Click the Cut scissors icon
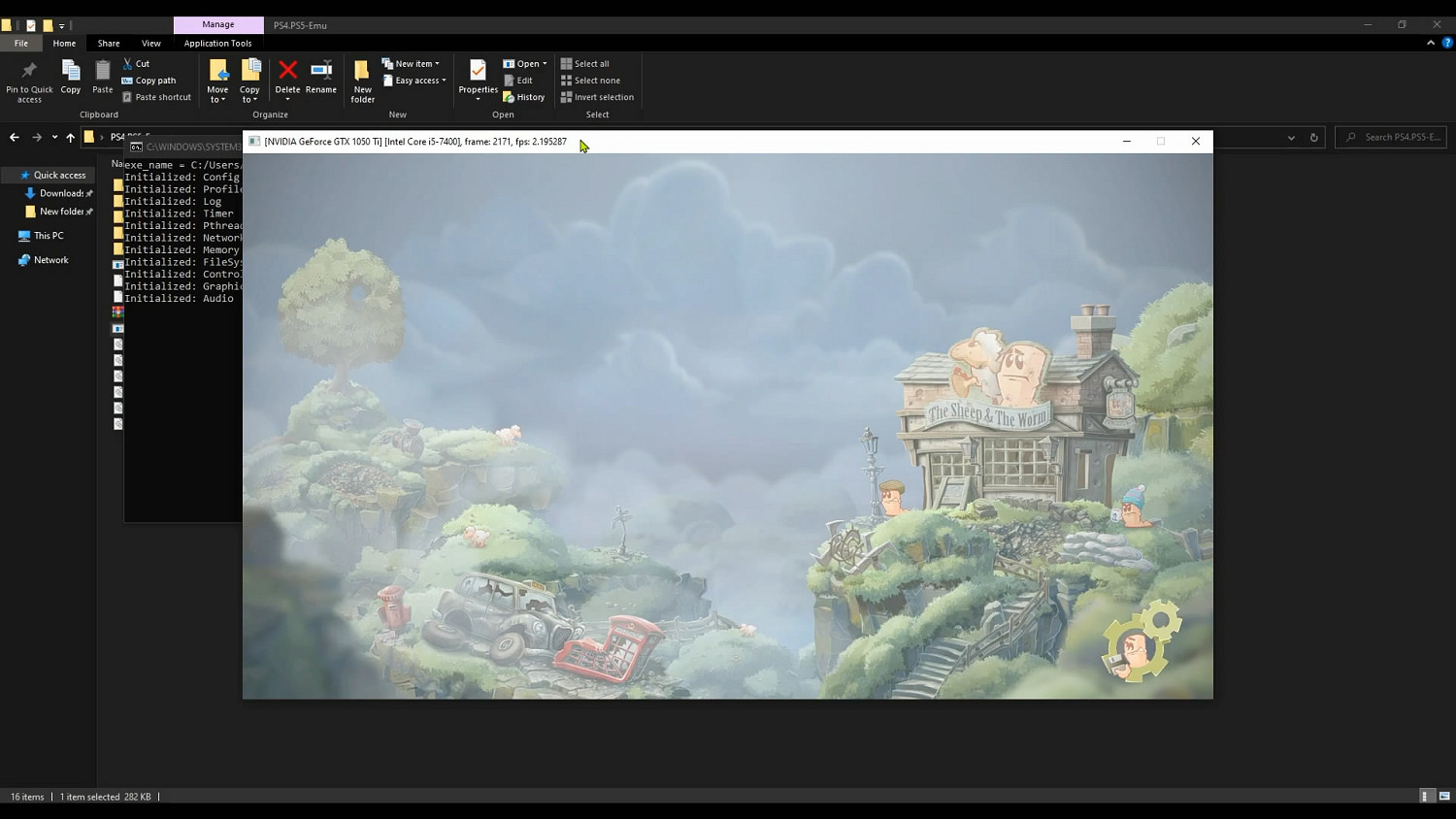This screenshot has height=819, width=1456. point(128,64)
